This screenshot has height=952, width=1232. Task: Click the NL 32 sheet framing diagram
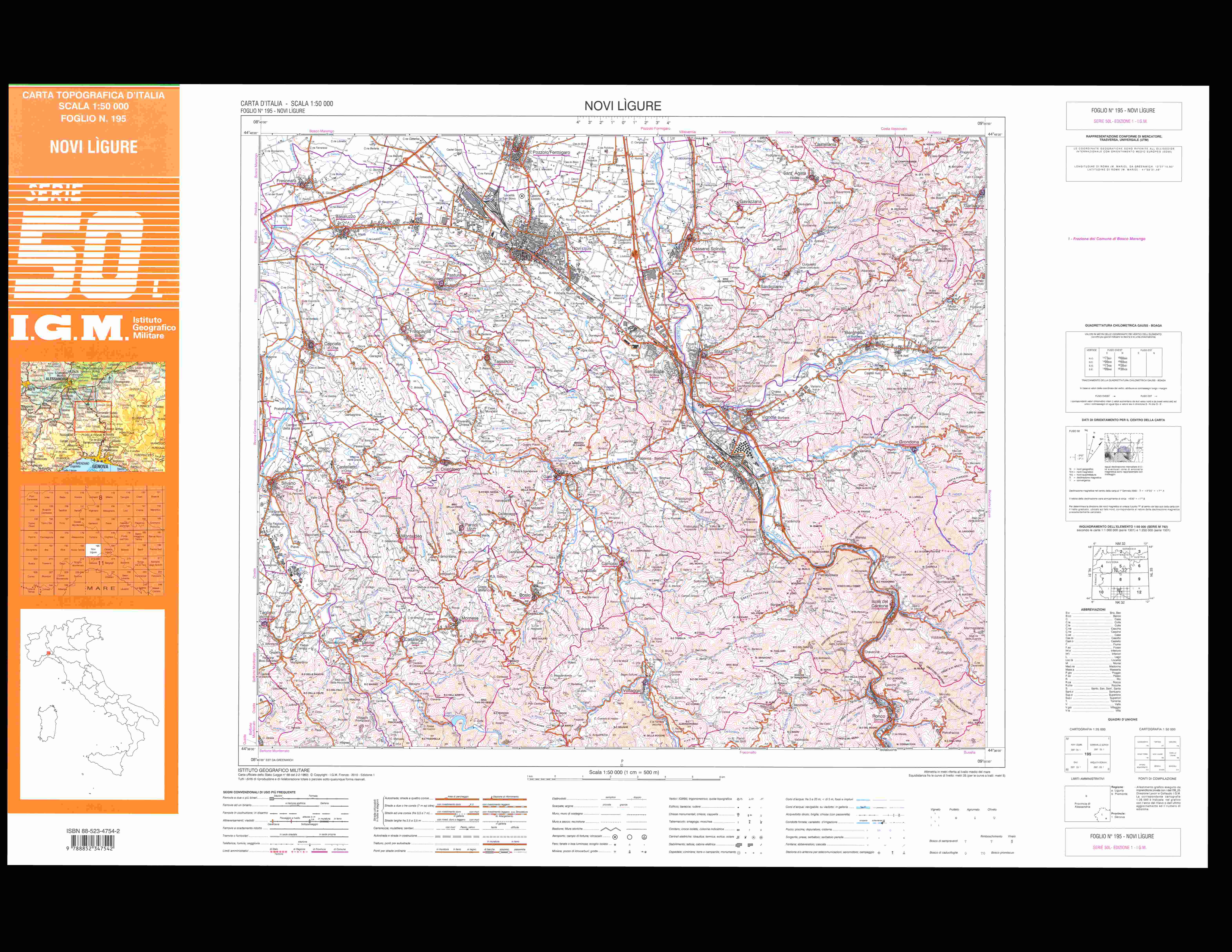tap(1120, 572)
